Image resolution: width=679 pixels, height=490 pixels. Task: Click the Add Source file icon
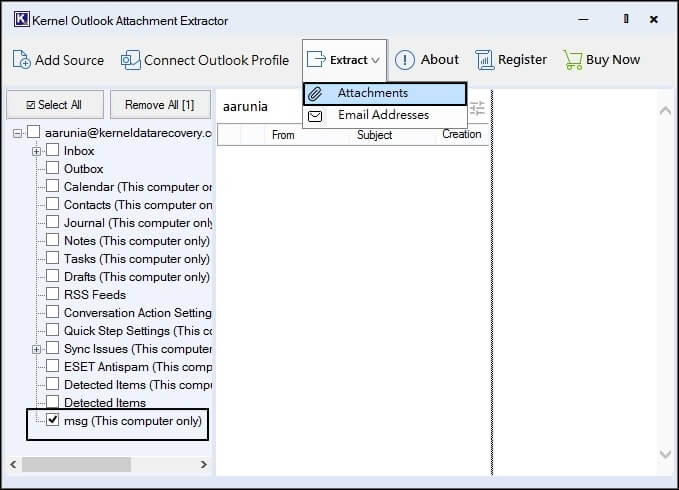pos(21,60)
